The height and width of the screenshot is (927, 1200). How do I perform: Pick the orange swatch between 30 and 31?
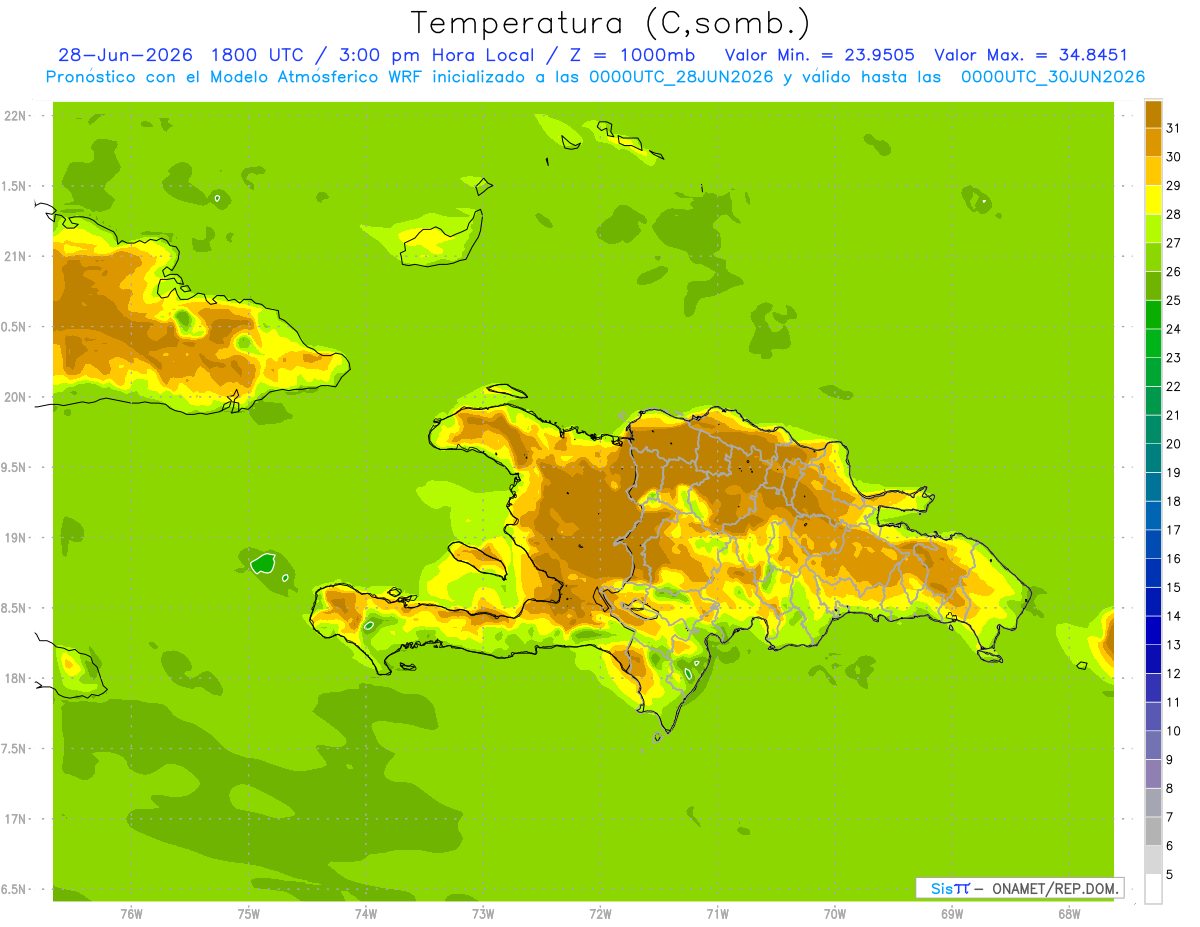point(1153,142)
